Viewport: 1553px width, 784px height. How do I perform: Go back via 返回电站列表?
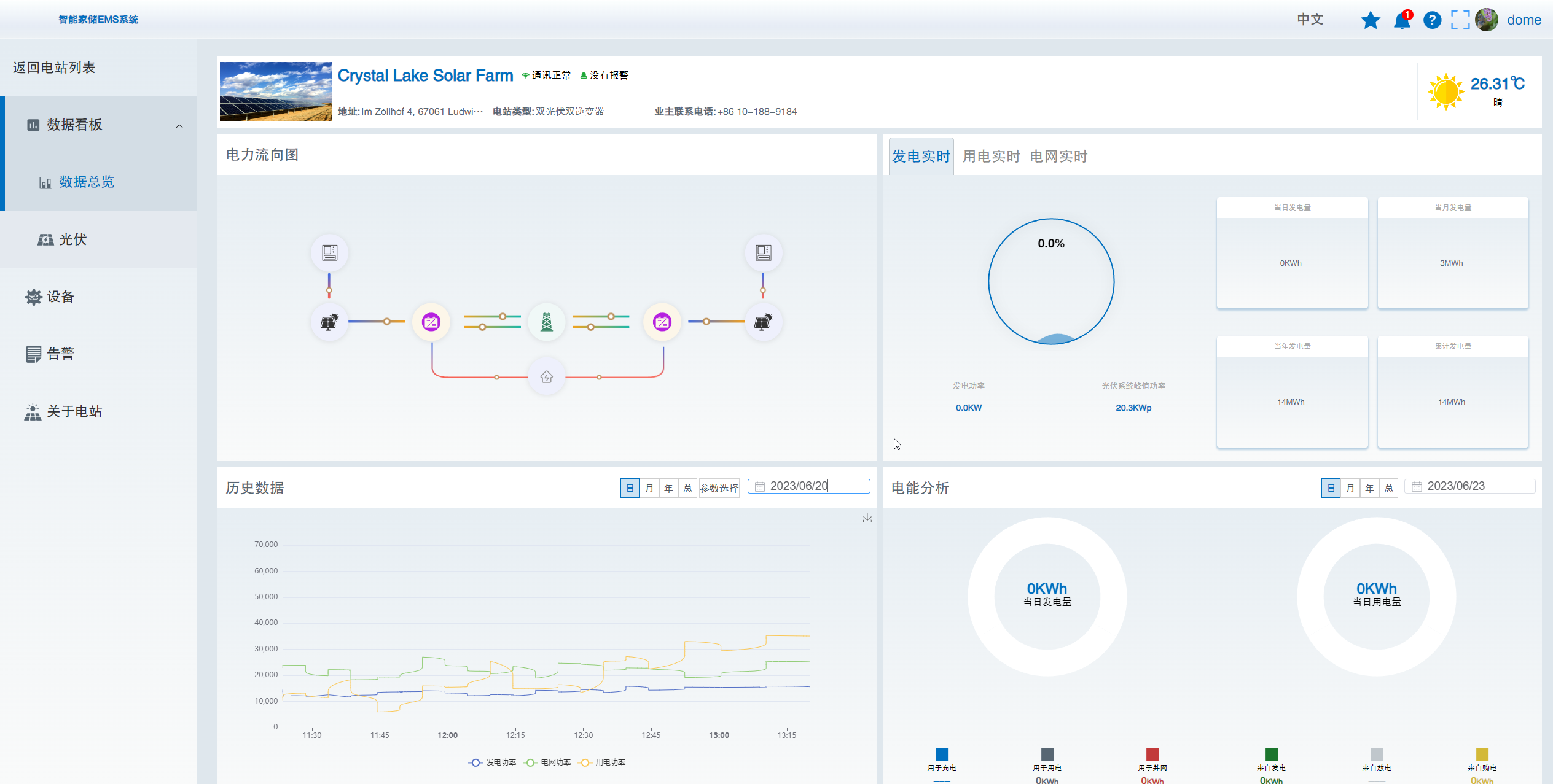click(54, 68)
